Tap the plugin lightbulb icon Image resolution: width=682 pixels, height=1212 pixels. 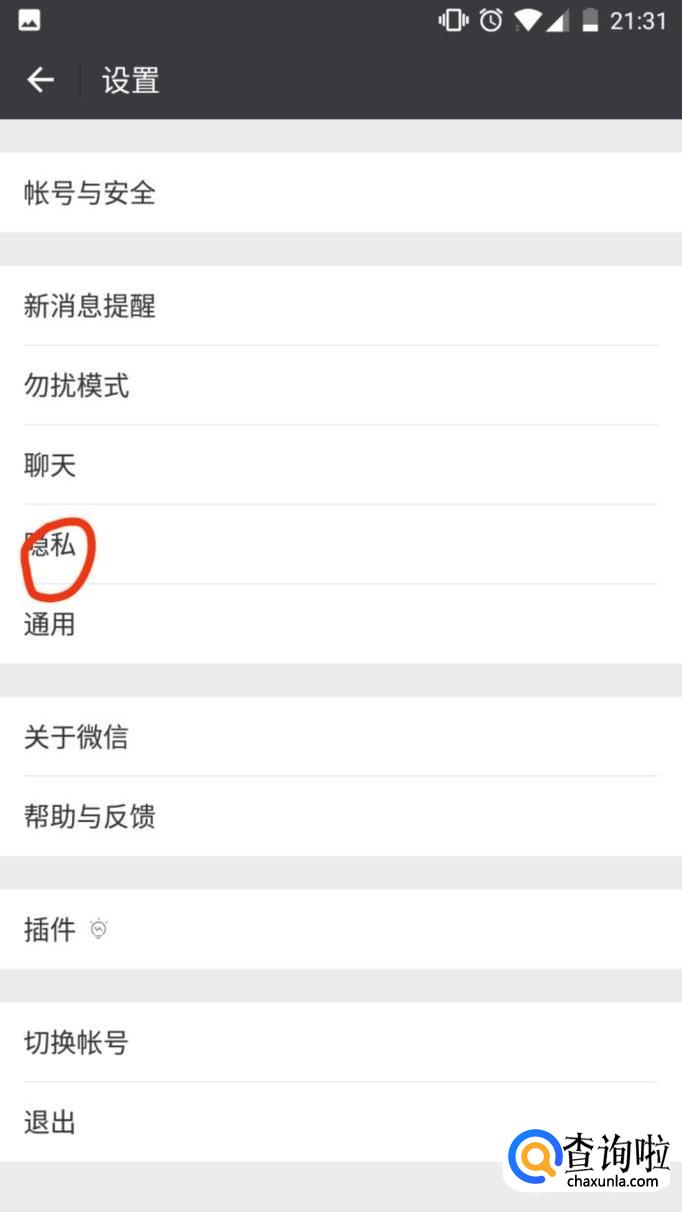coord(98,930)
